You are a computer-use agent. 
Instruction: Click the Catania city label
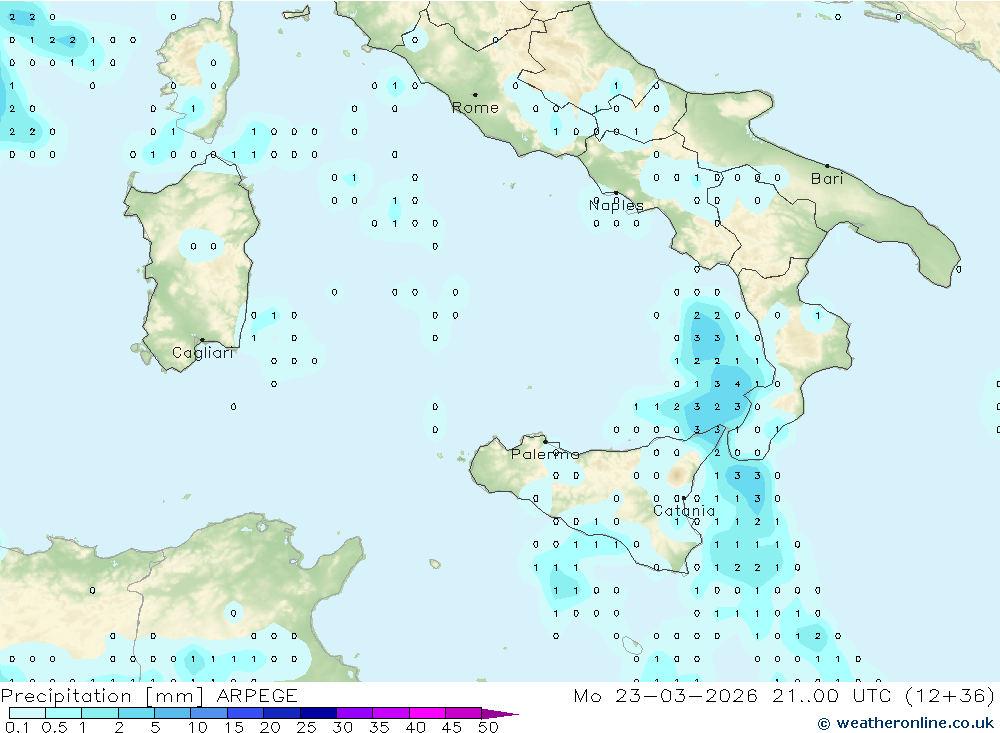pos(684,511)
